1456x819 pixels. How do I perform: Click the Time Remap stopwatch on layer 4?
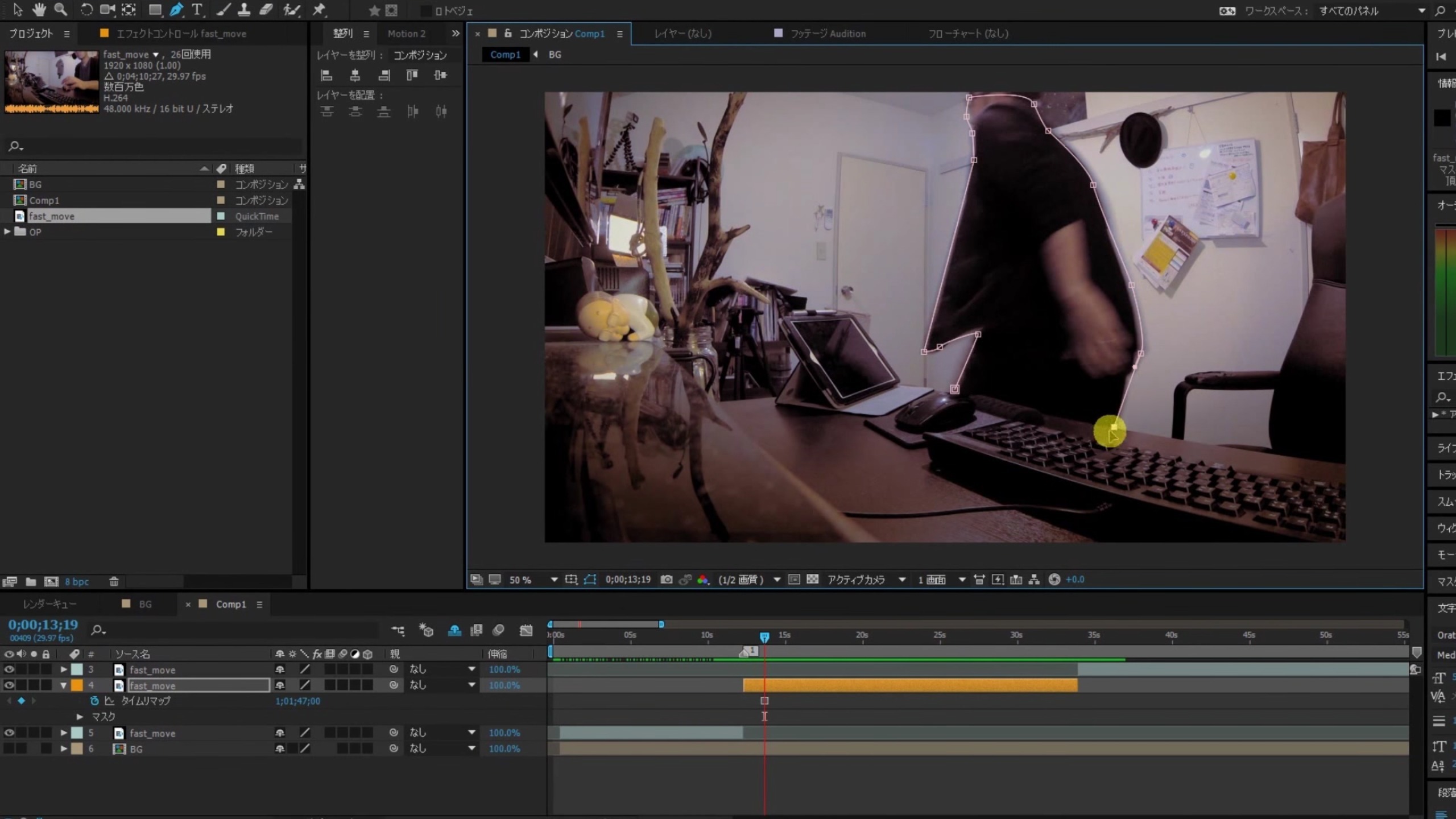tap(94, 701)
